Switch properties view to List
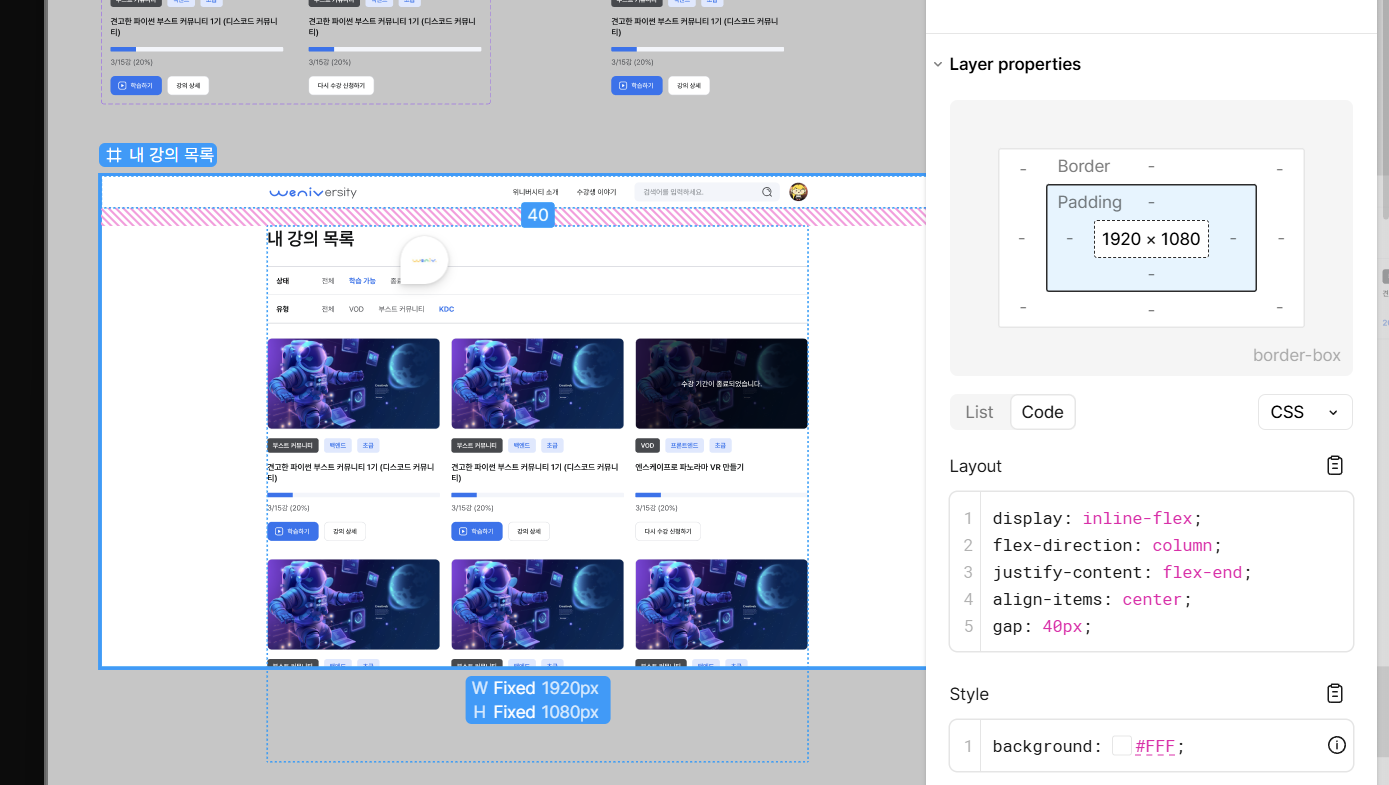 point(979,412)
